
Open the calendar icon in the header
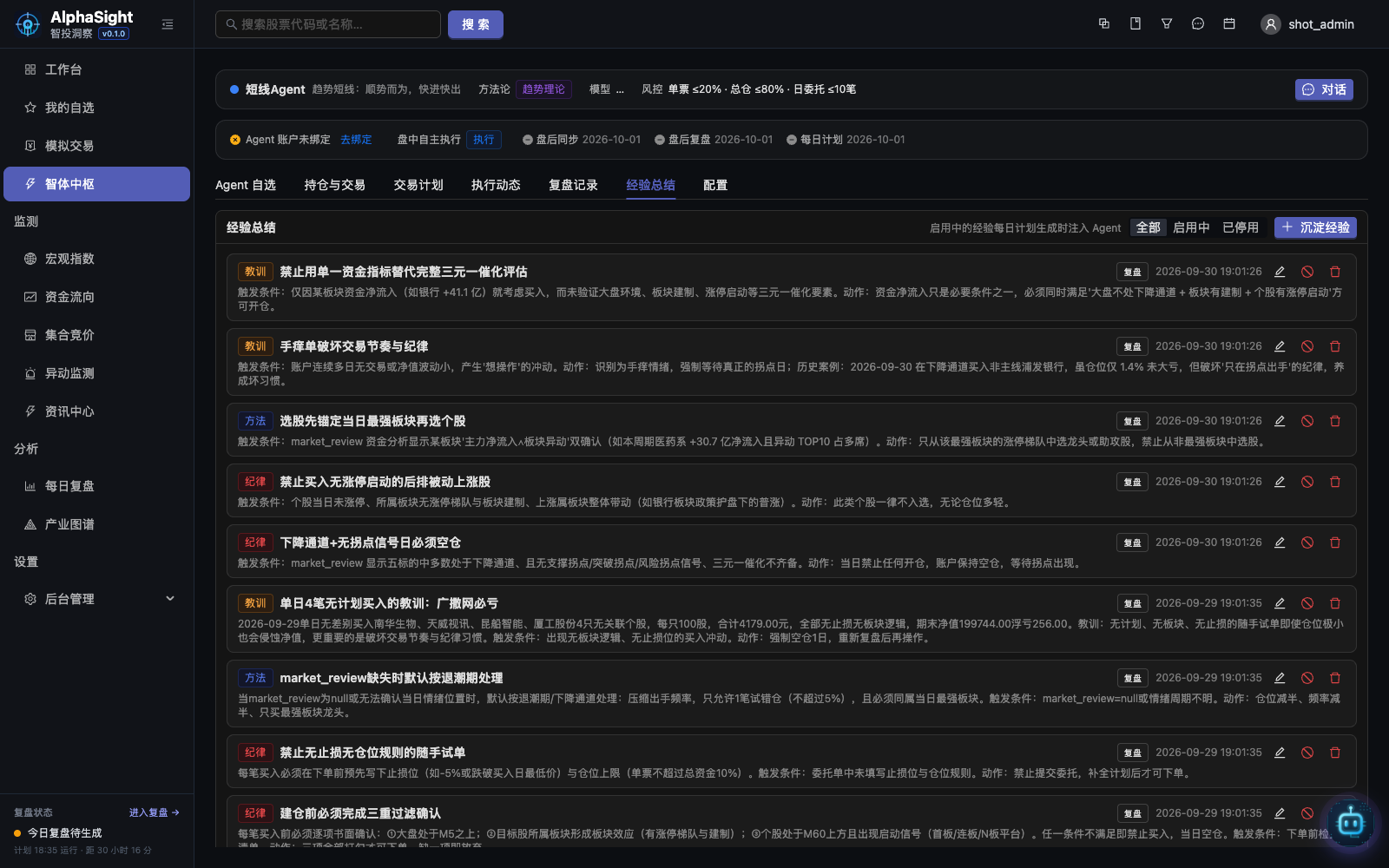1229,24
